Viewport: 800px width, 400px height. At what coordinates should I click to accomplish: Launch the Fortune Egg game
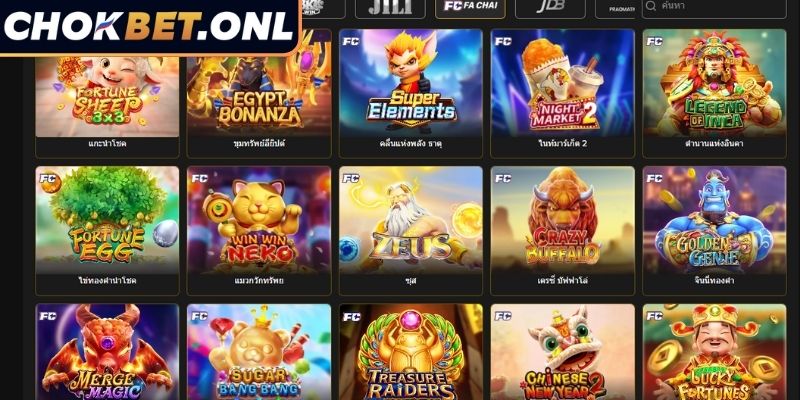tap(107, 231)
